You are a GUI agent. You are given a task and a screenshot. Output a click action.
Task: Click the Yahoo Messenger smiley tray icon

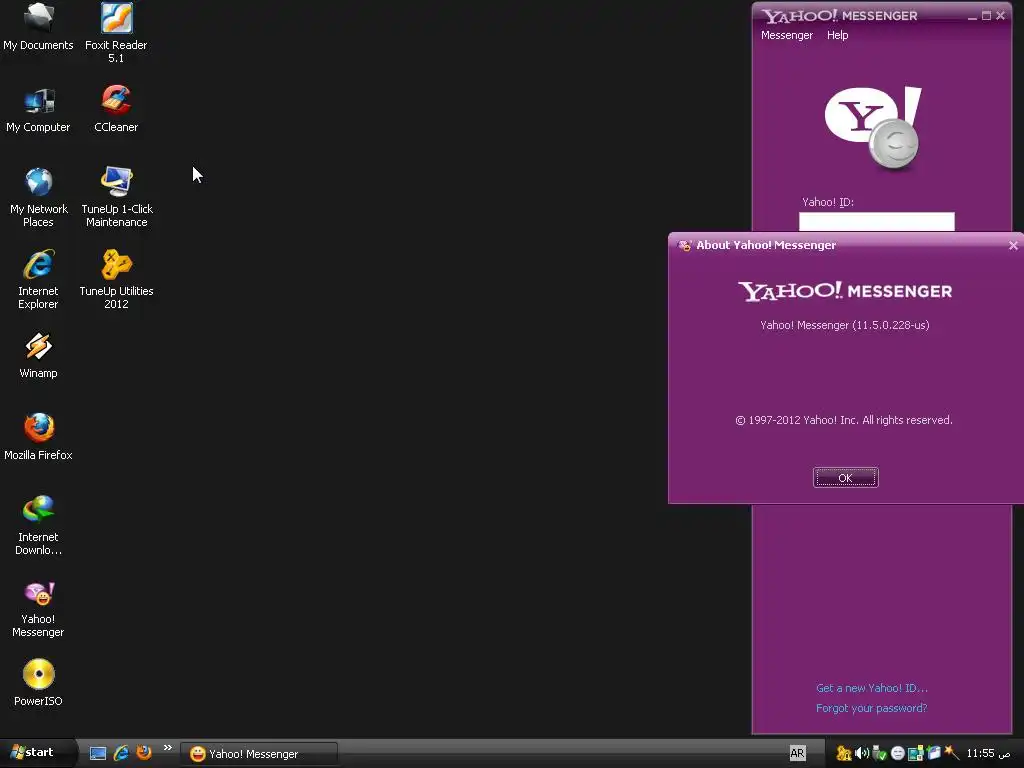point(898,753)
